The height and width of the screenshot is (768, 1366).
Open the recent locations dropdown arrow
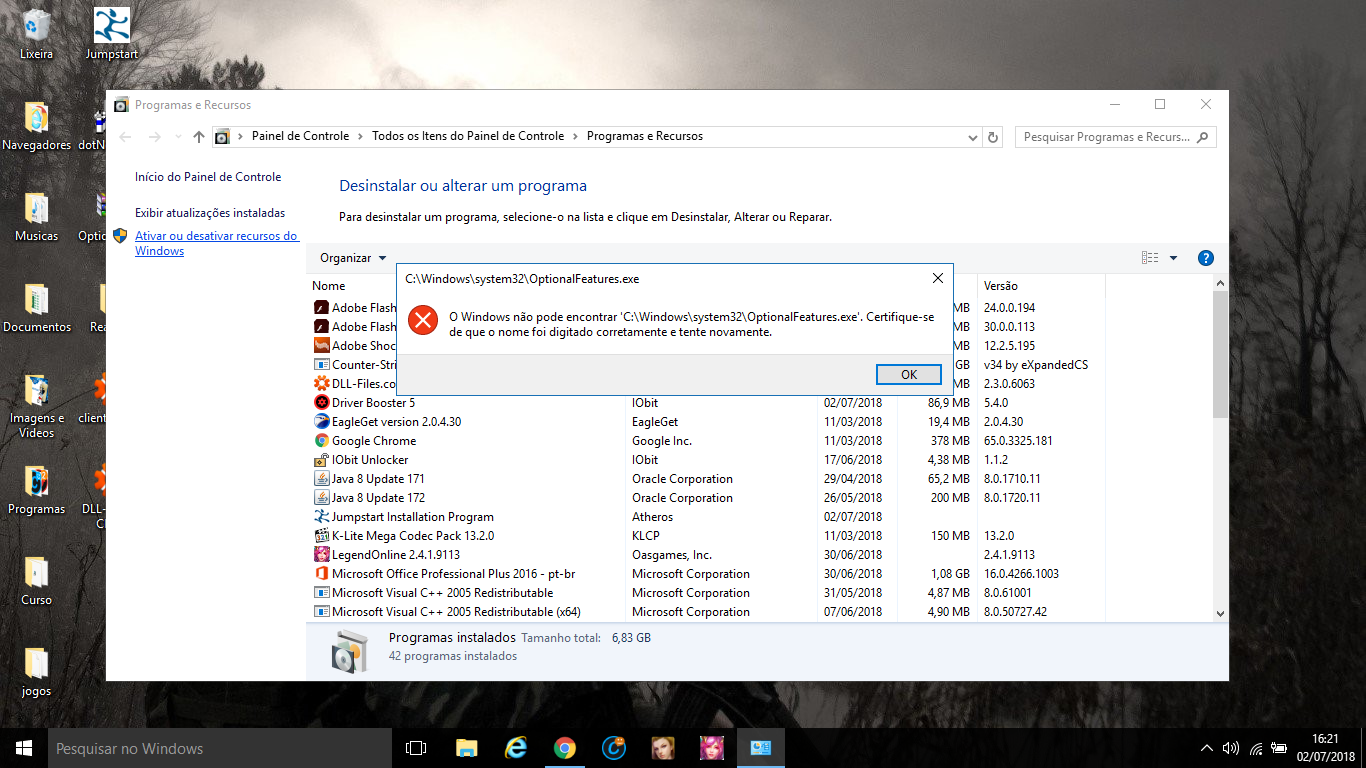pos(178,137)
